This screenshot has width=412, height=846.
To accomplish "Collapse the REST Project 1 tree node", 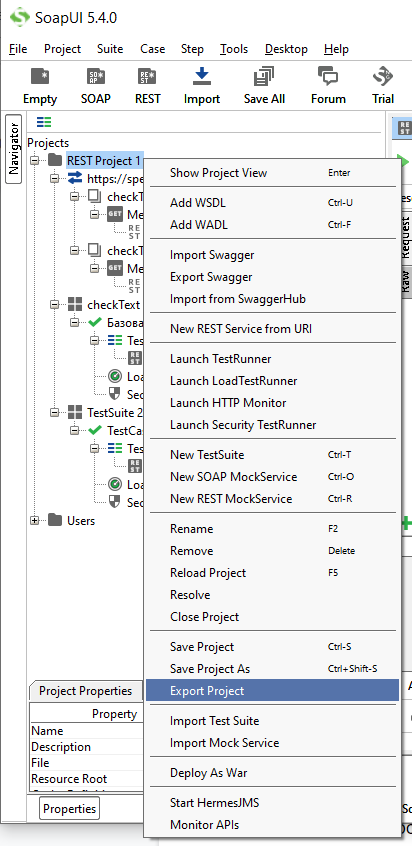I will tap(35, 161).
